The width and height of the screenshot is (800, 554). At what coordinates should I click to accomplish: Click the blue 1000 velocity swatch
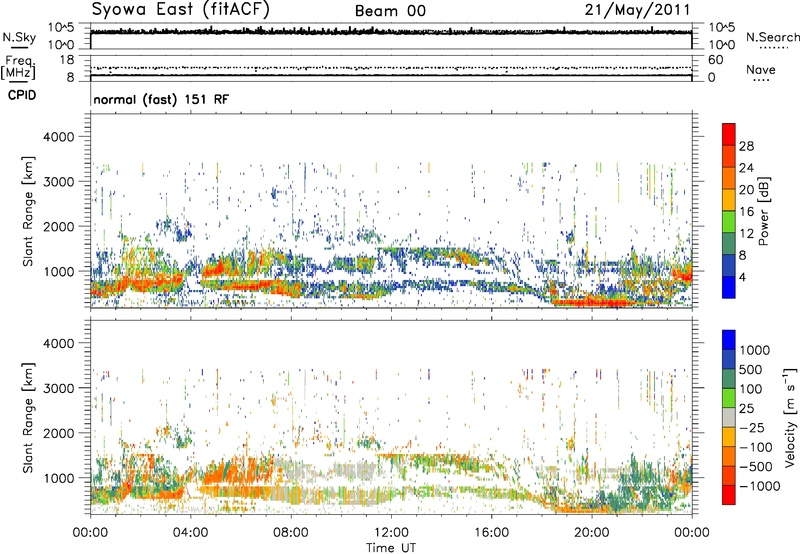pos(729,340)
